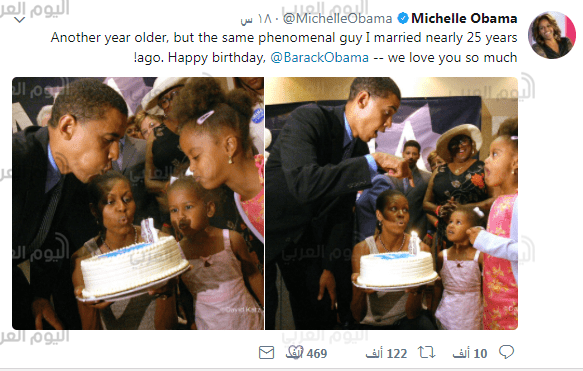Open direct message envelope icon

pyautogui.click(x=266, y=352)
